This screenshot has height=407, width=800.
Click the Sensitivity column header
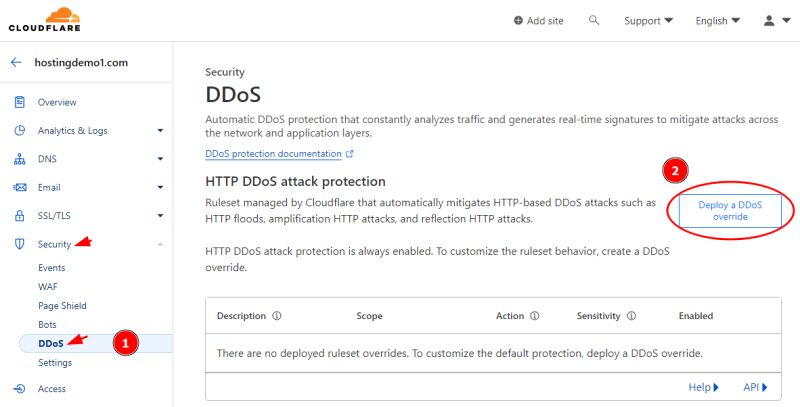point(598,316)
